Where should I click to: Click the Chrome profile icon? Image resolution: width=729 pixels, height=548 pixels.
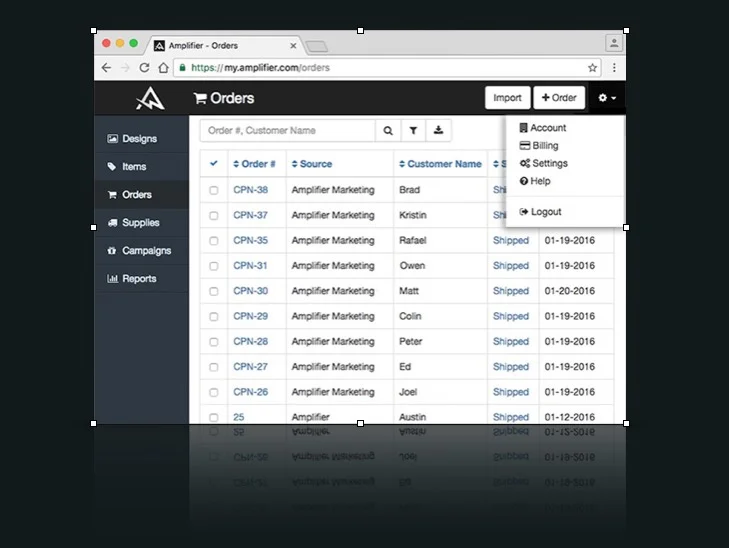(x=614, y=43)
